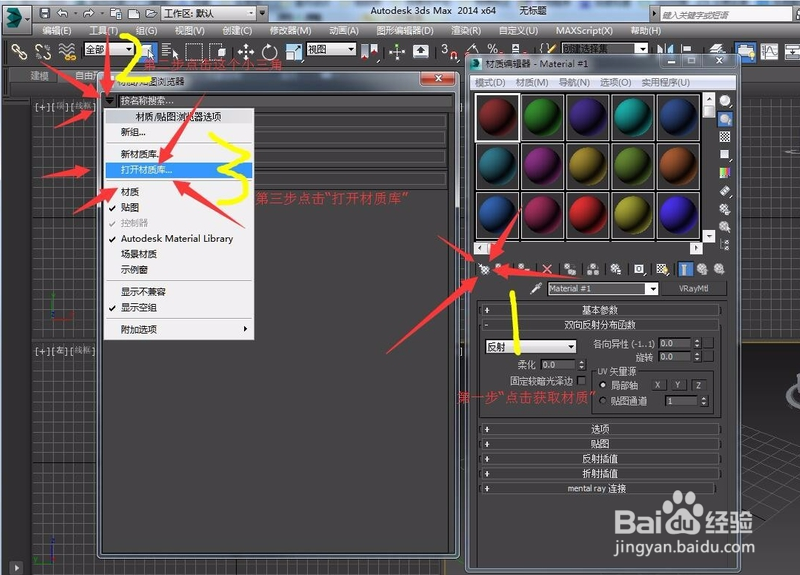Open the 反射 BRDF type dropdown
800x575 pixels.
(x=531, y=347)
